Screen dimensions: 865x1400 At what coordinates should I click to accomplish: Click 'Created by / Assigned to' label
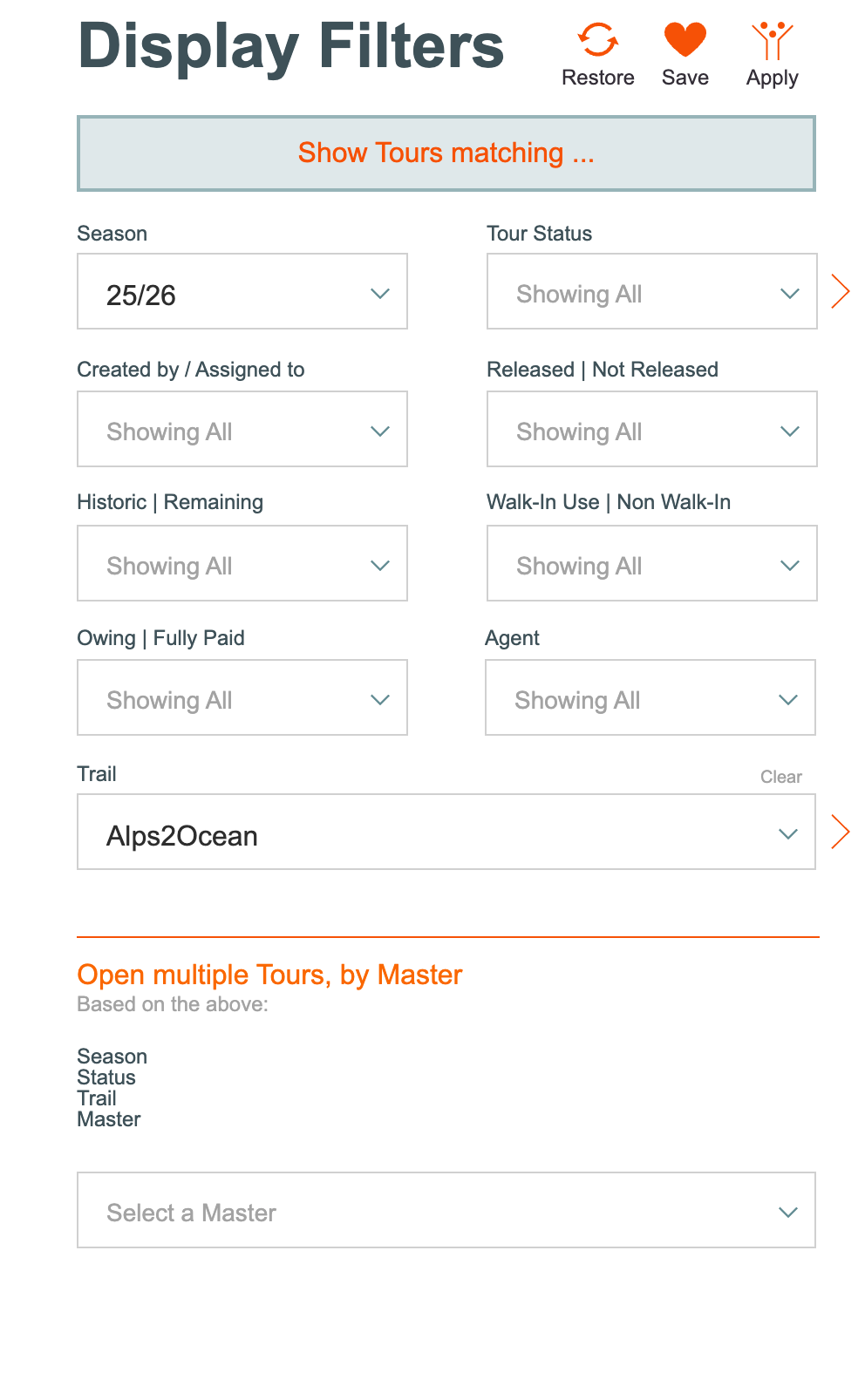pos(191,370)
